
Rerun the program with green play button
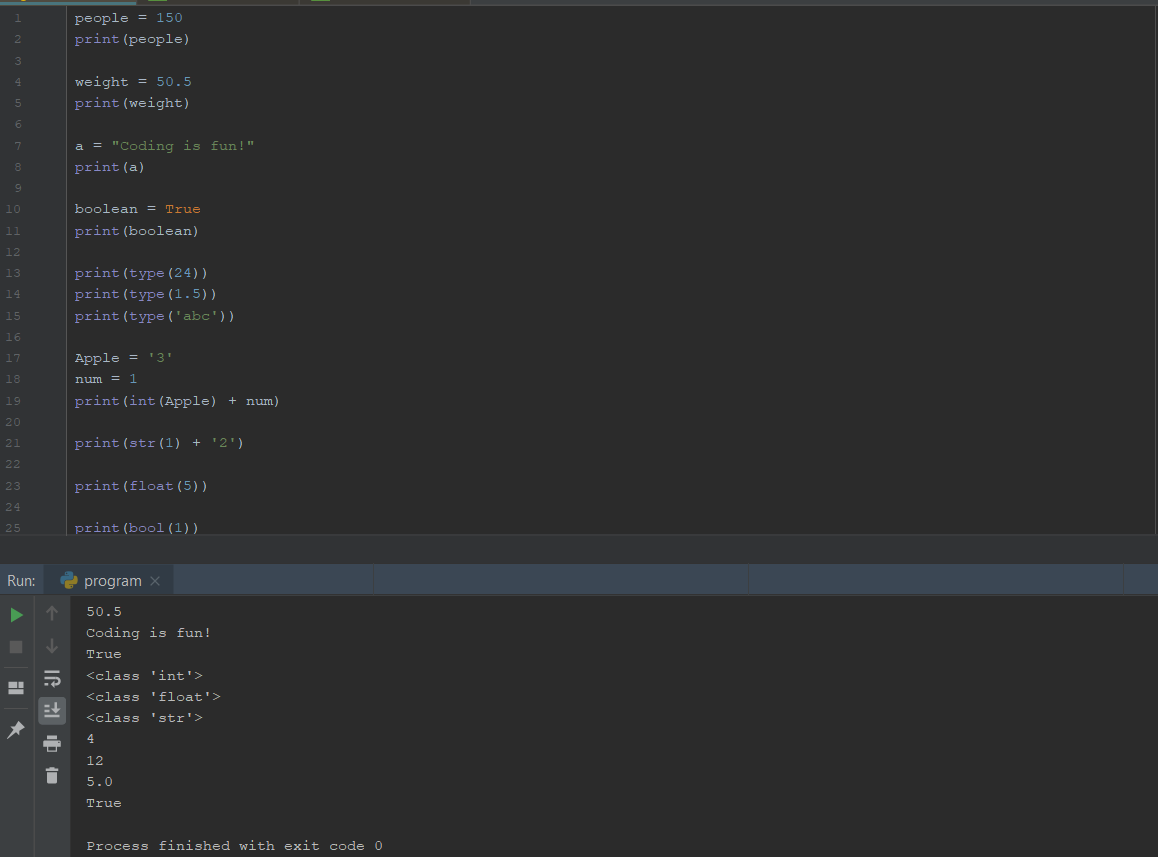pos(16,614)
